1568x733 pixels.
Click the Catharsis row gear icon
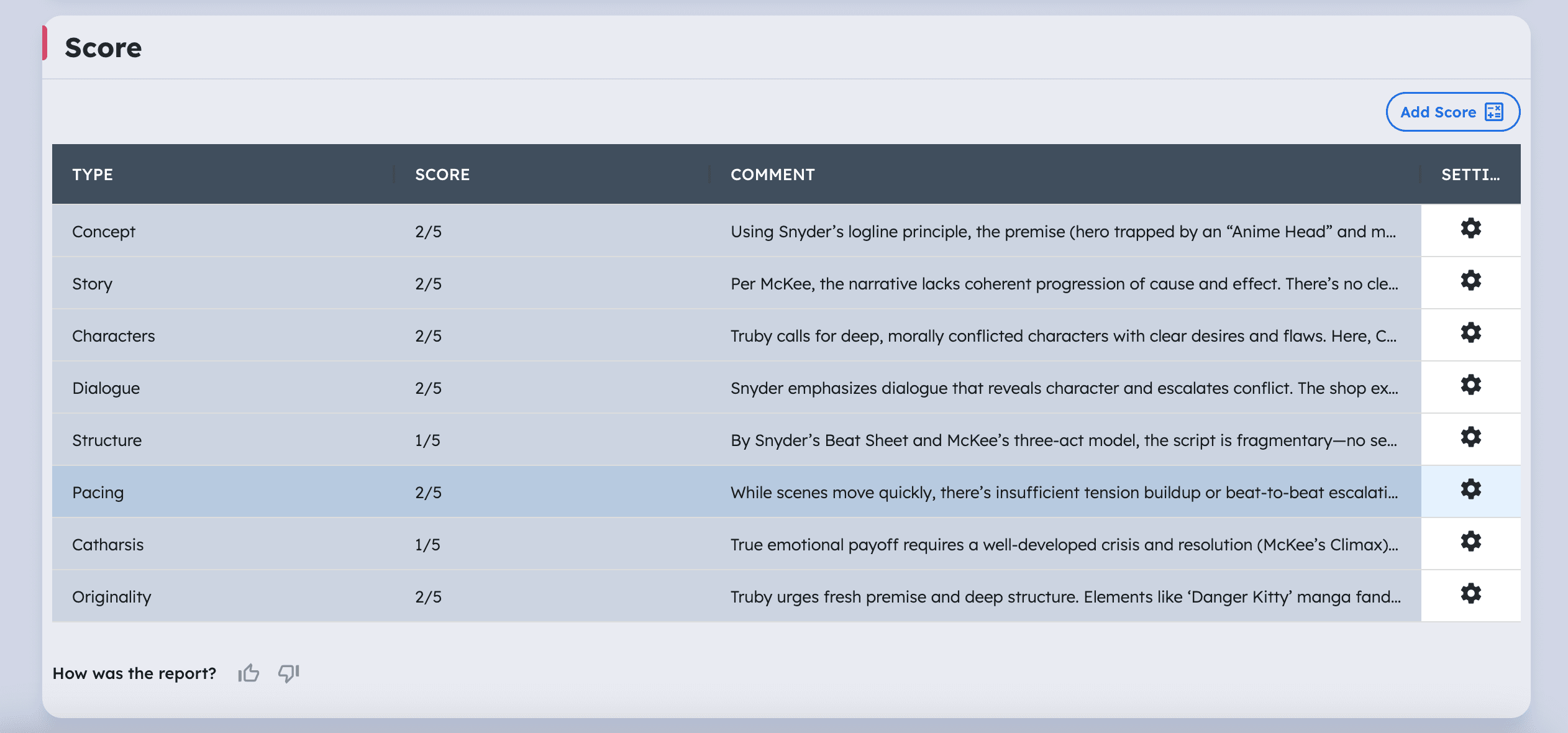1470,542
